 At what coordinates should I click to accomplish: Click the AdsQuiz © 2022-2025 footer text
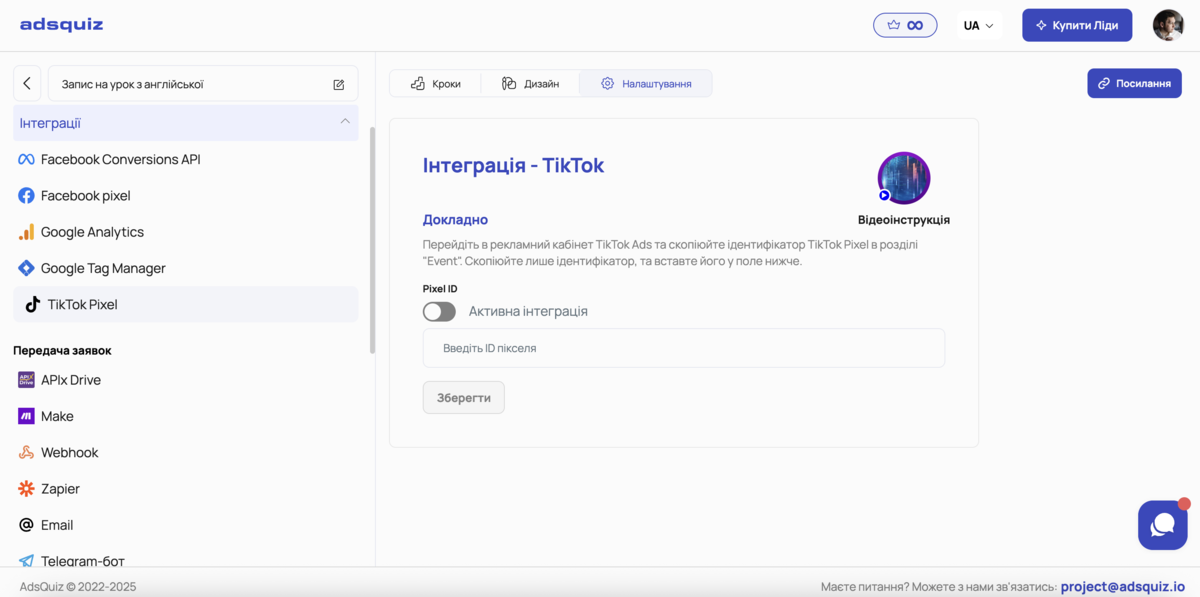click(x=78, y=587)
